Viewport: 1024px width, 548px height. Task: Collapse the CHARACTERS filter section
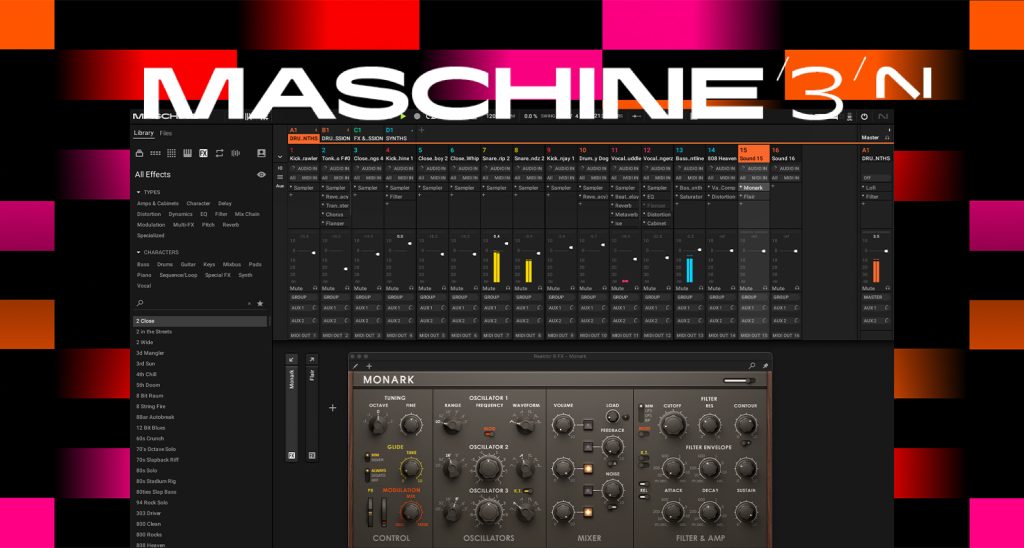tap(139, 252)
